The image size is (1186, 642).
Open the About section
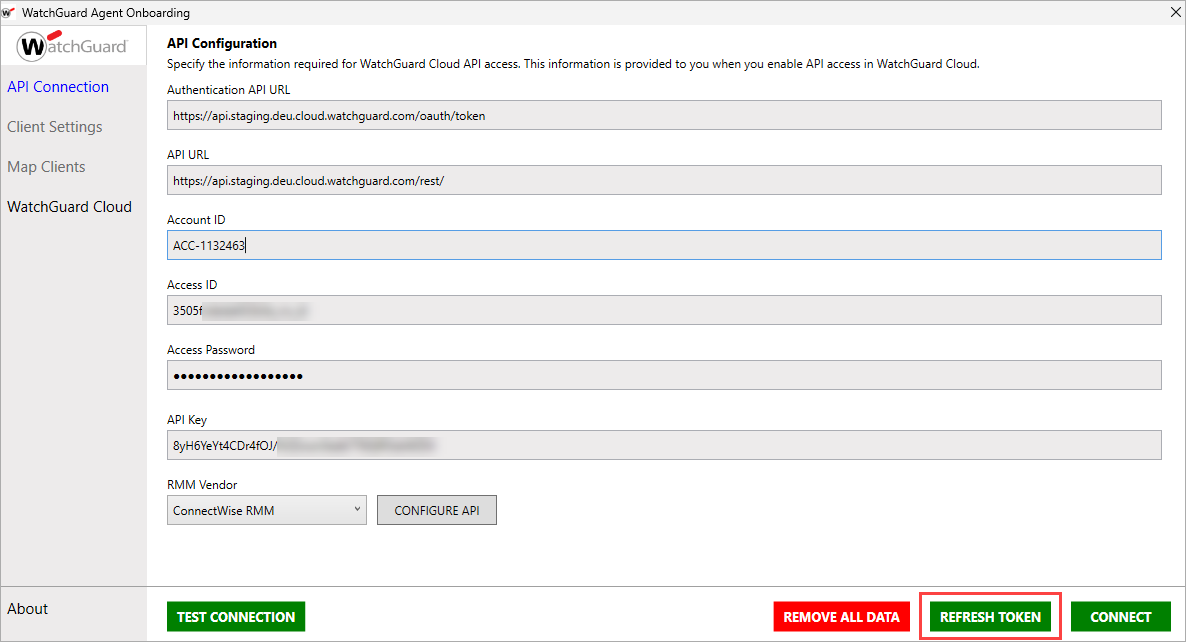[27, 609]
